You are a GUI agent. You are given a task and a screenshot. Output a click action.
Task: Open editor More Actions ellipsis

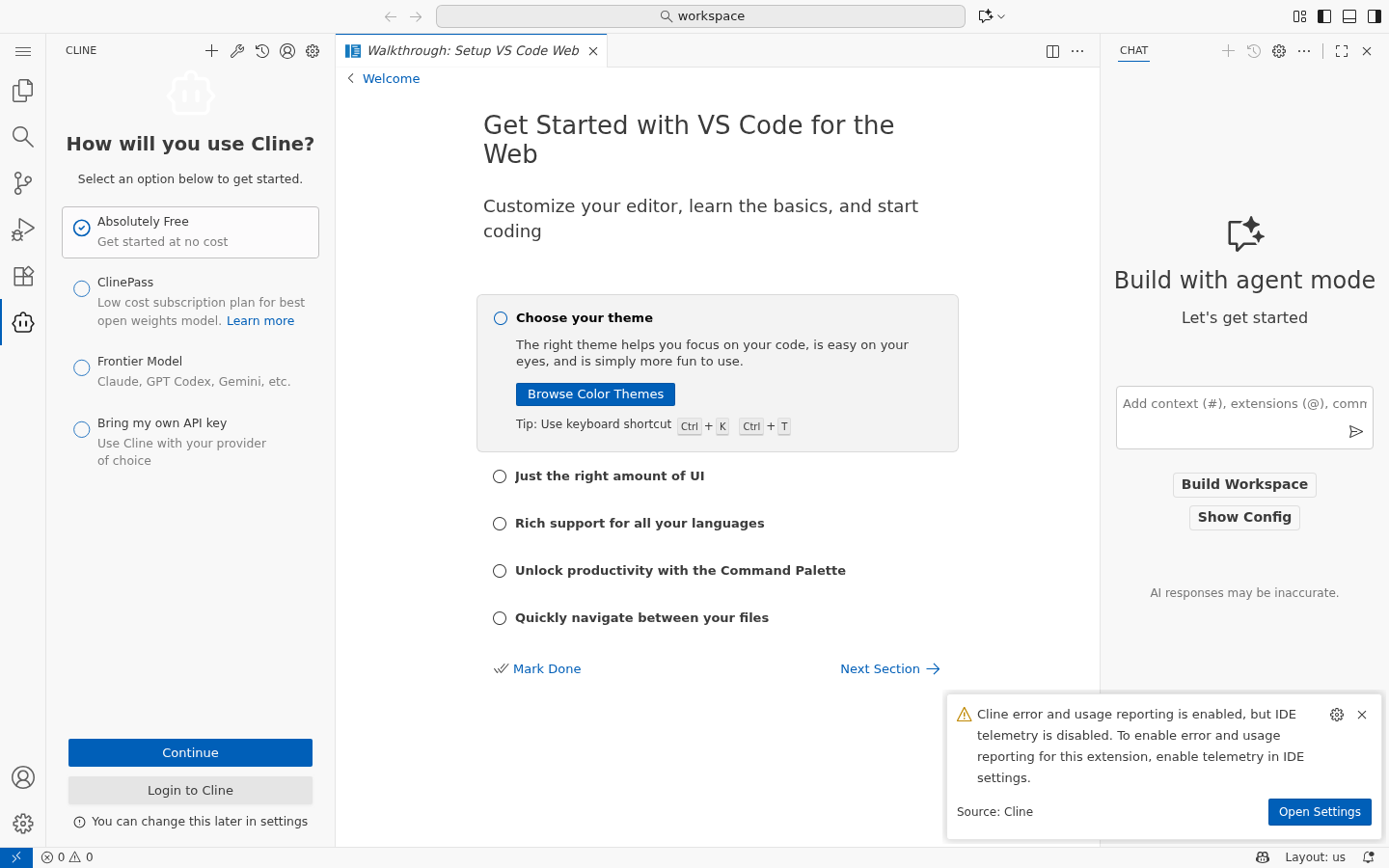point(1077,51)
